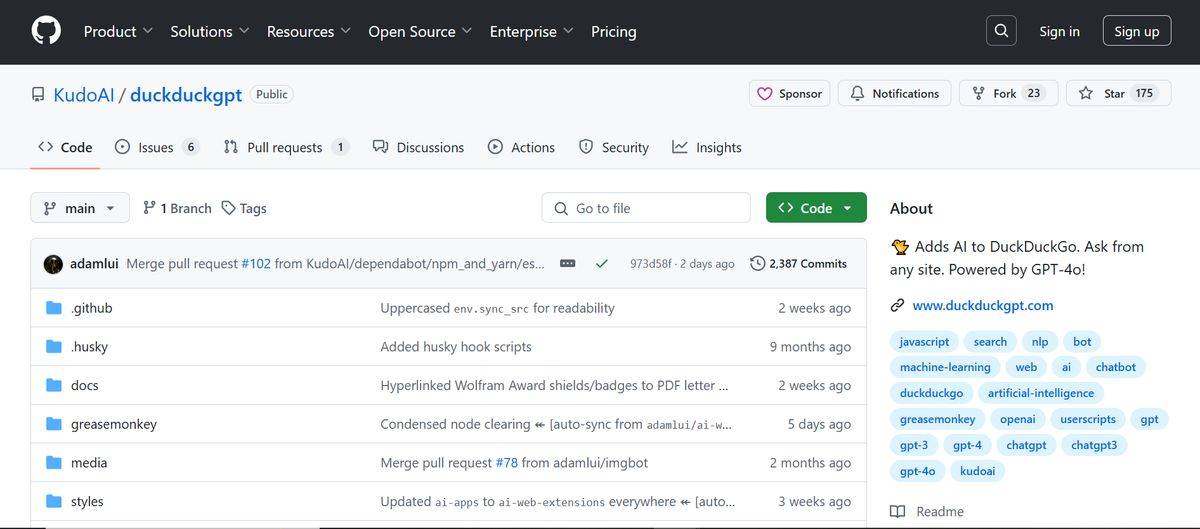Switch to the Actions tab

coord(521,147)
